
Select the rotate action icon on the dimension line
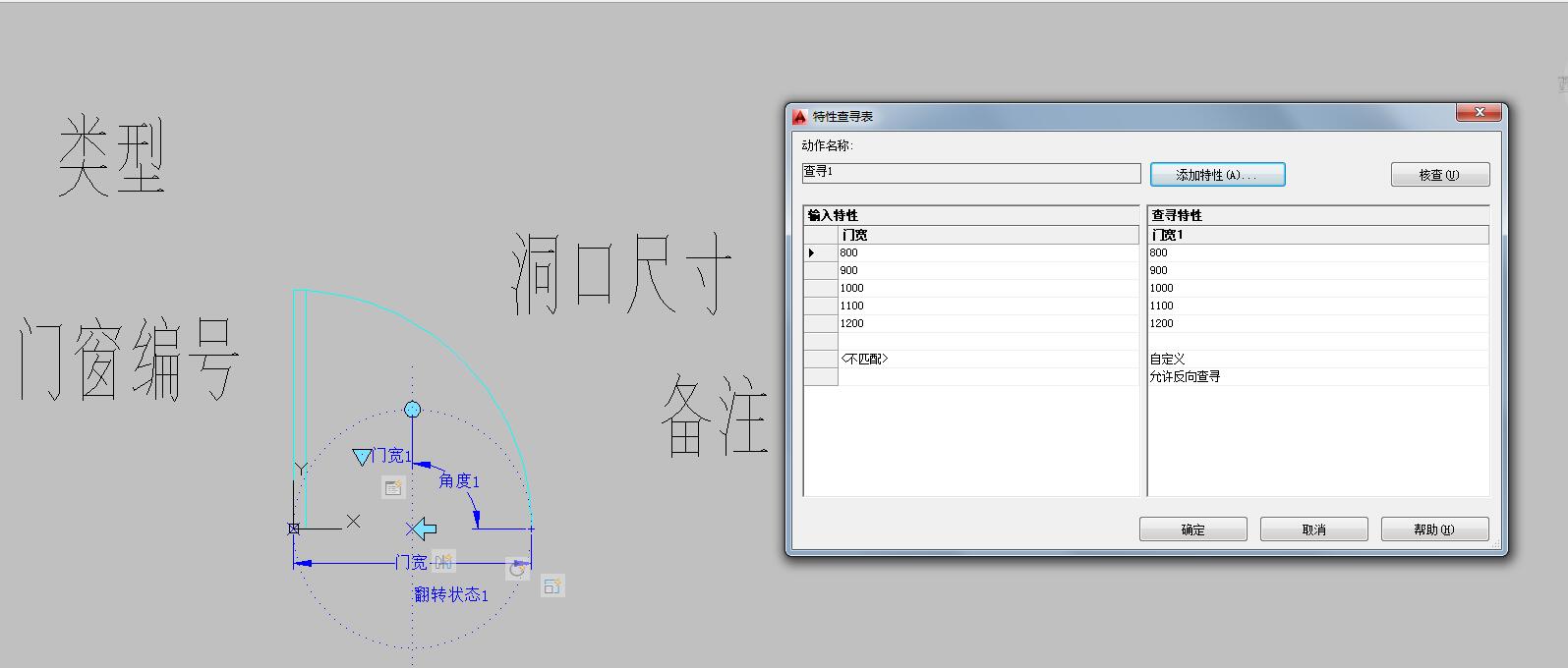coord(517,569)
